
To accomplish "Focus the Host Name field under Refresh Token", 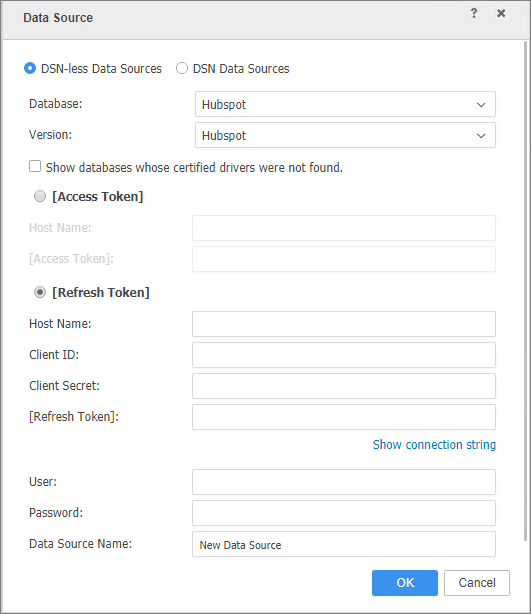I will (x=344, y=324).
